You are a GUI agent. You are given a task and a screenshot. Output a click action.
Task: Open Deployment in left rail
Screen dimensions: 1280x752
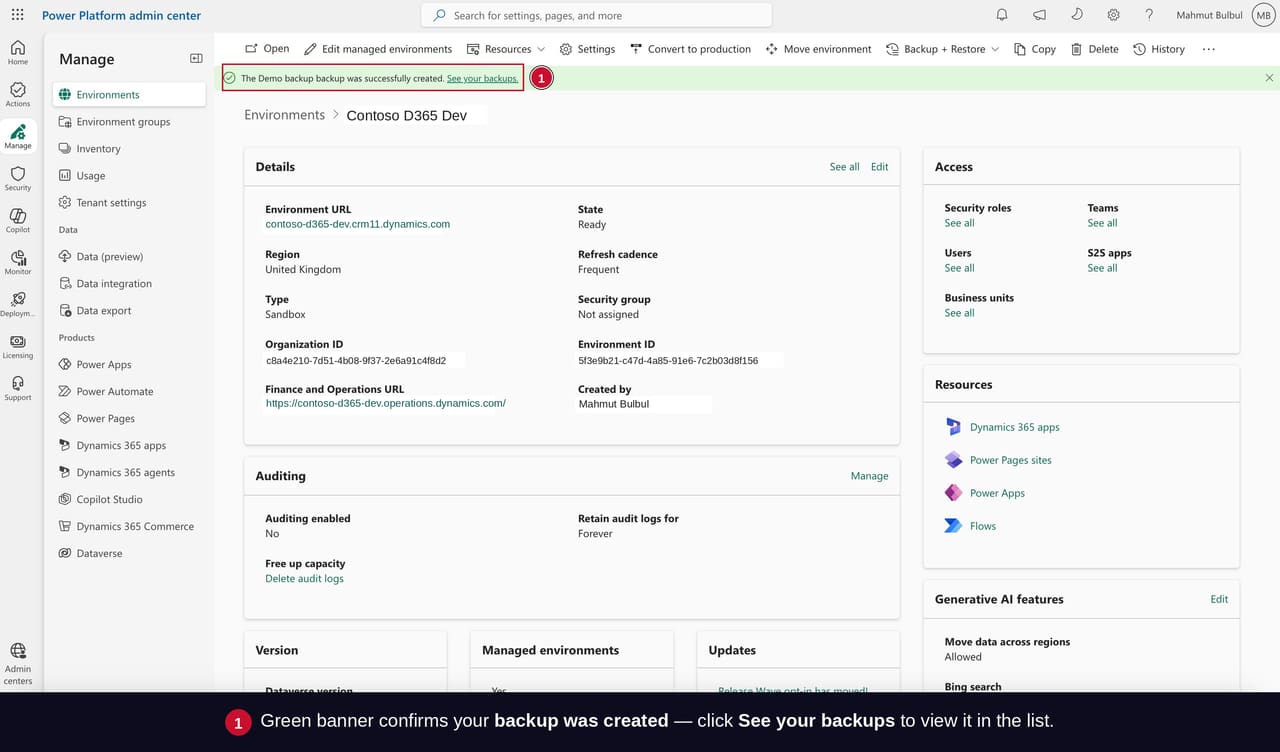click(x=18, y=304)
